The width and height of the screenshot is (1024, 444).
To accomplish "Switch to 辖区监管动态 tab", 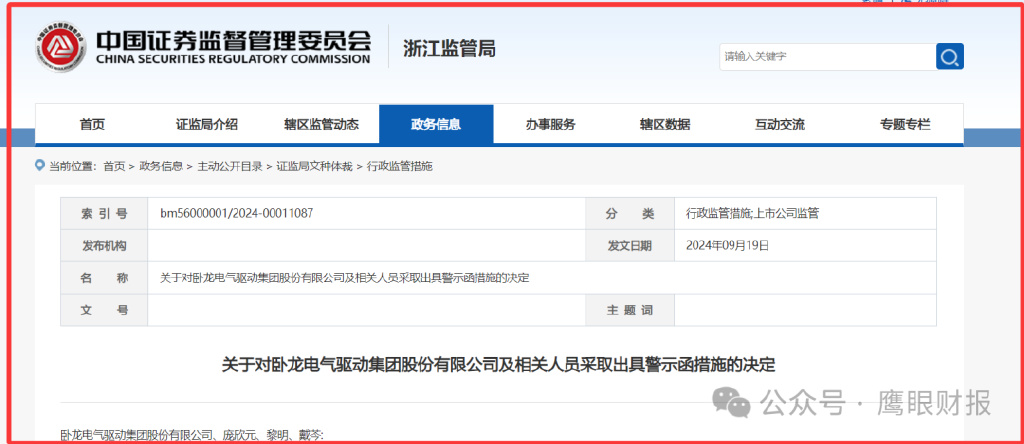I will tap(321, 125).
